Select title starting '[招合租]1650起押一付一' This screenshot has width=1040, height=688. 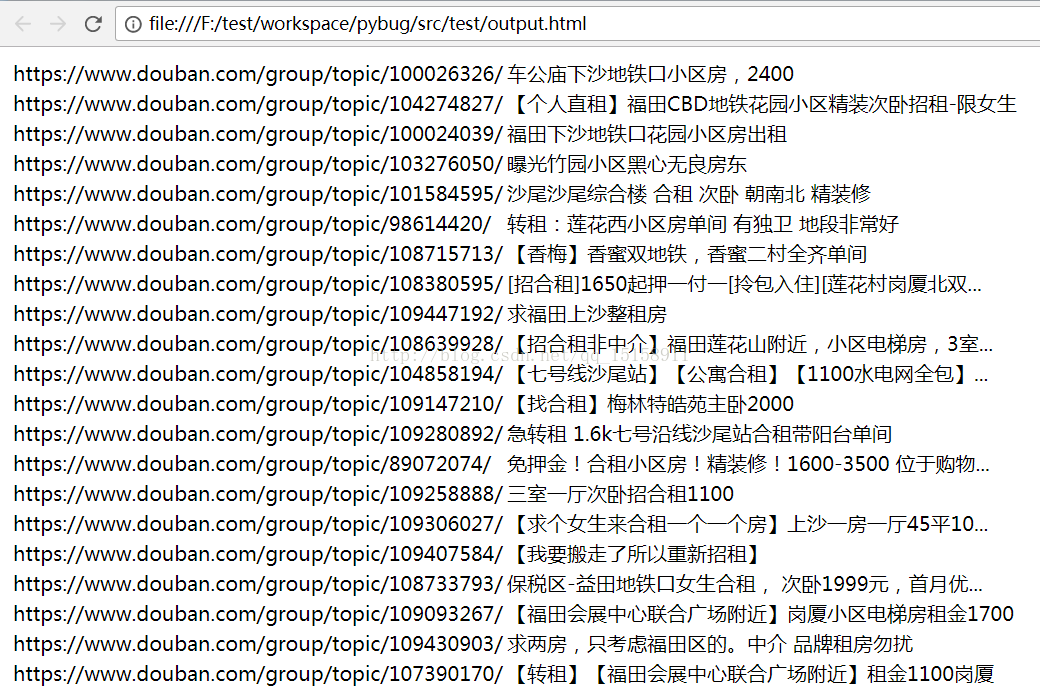[x=745, y=284]
